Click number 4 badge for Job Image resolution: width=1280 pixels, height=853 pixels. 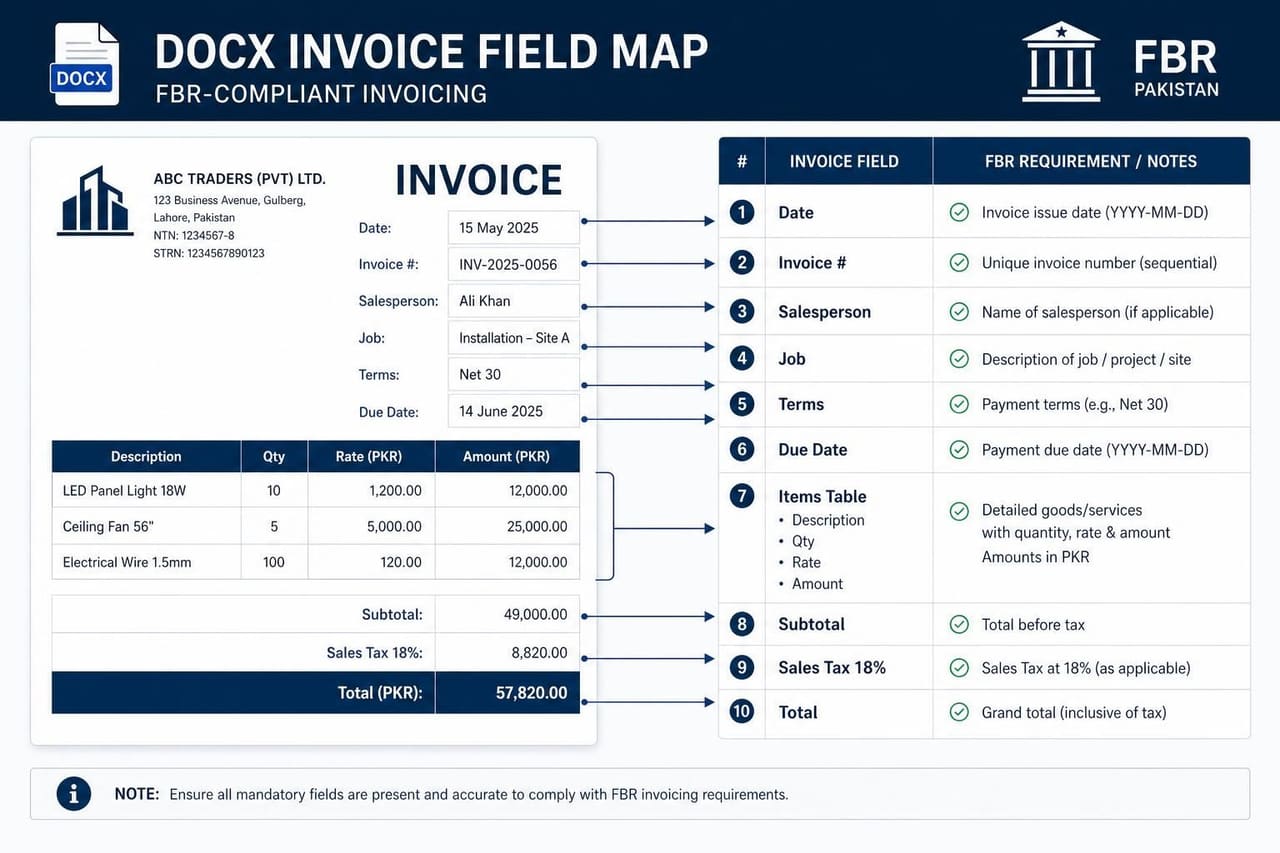coord(742,358)
